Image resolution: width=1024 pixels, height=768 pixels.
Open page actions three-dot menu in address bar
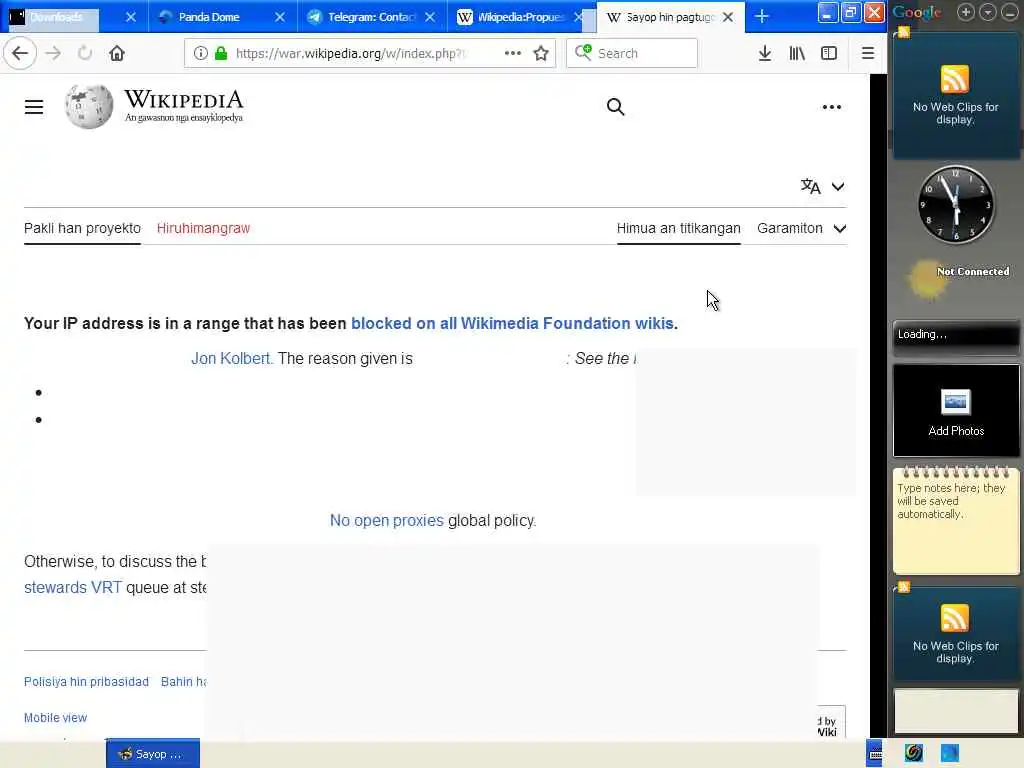click(x=513, y=53)
